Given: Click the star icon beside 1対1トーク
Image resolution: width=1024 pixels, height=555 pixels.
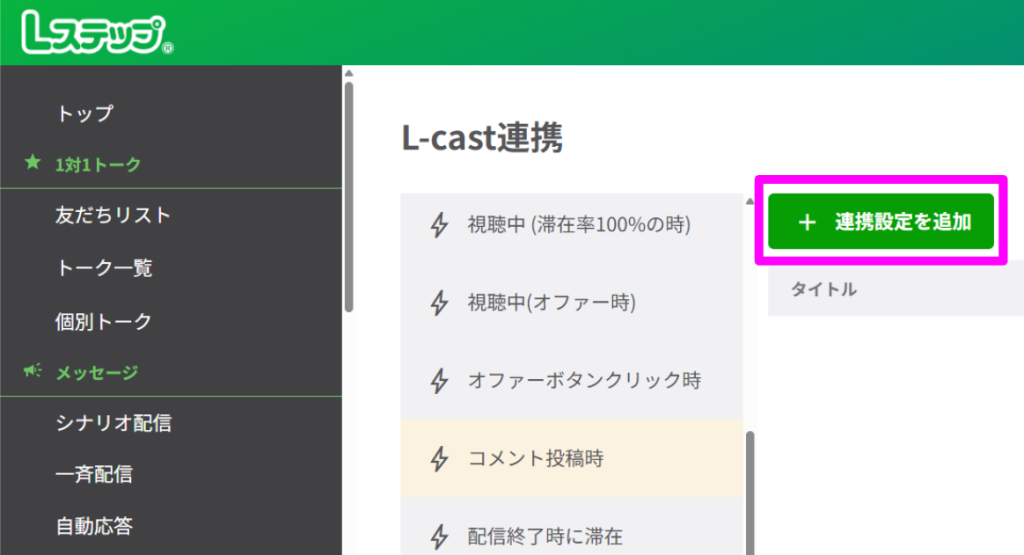Looking at the screenshot, I should click(x=33, y=163).
